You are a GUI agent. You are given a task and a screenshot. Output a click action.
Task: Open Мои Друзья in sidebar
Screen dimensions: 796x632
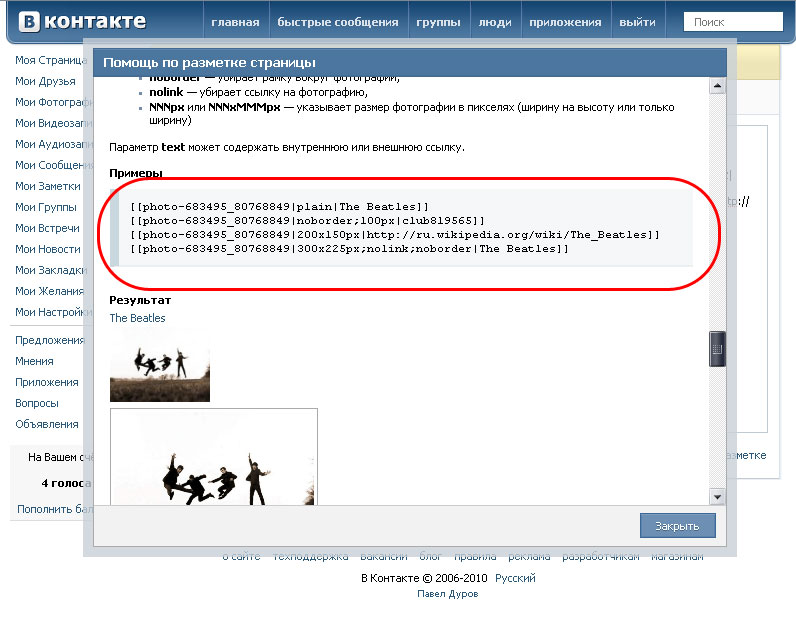[45, 81]
